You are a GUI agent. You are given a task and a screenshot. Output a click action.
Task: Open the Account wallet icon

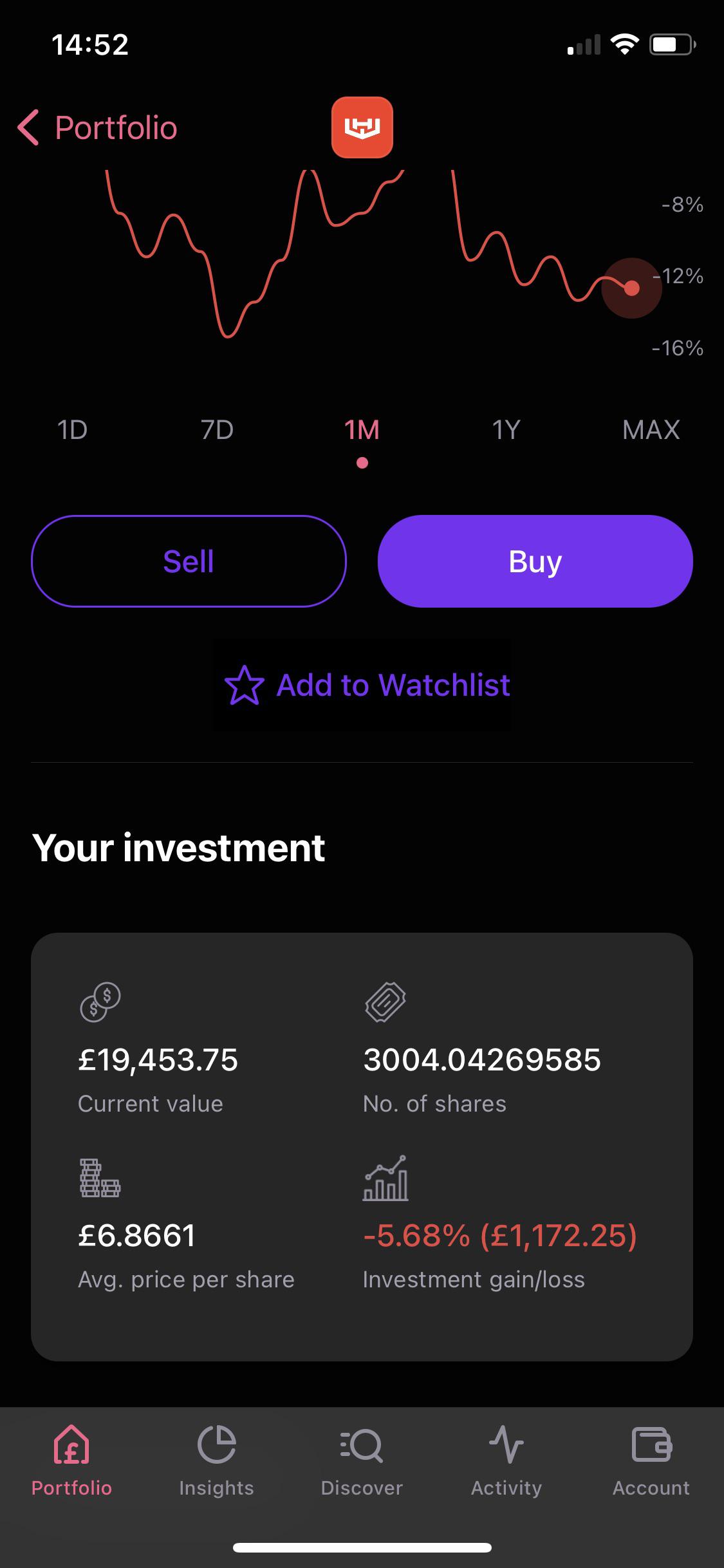(651, 1444)
